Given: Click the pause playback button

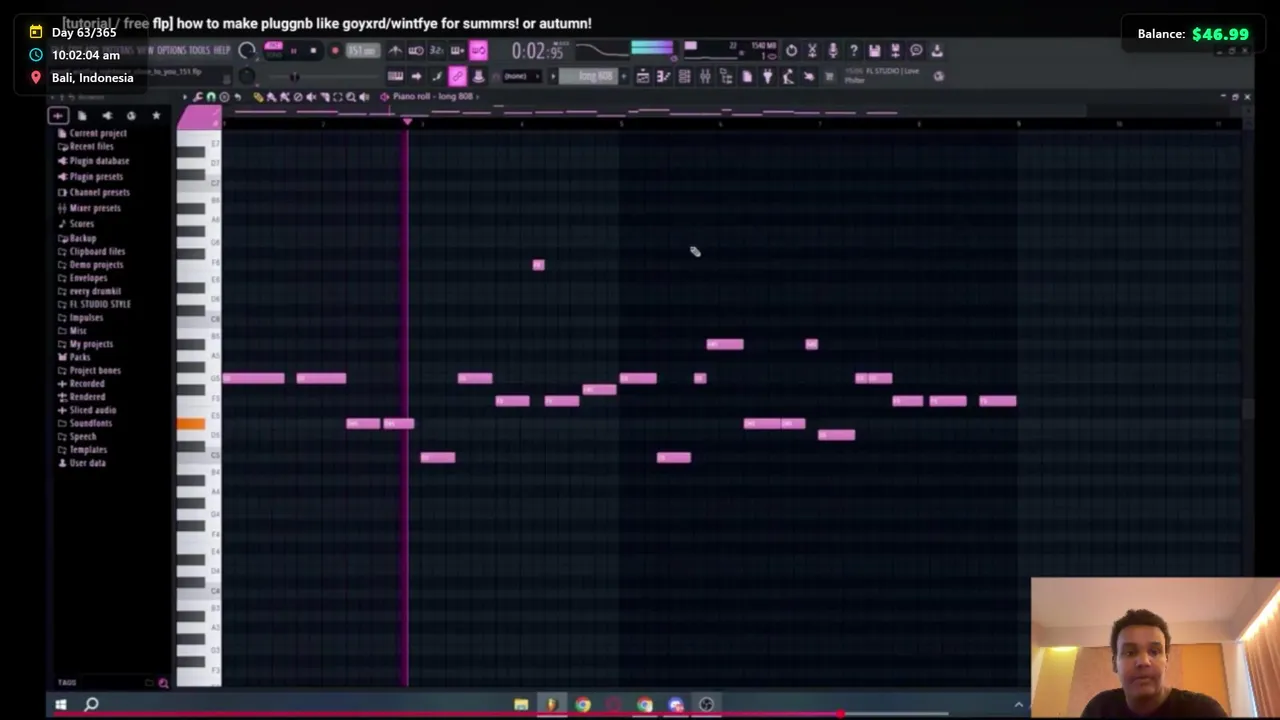Looking at the screenshot, I should (x=293, y=50).
